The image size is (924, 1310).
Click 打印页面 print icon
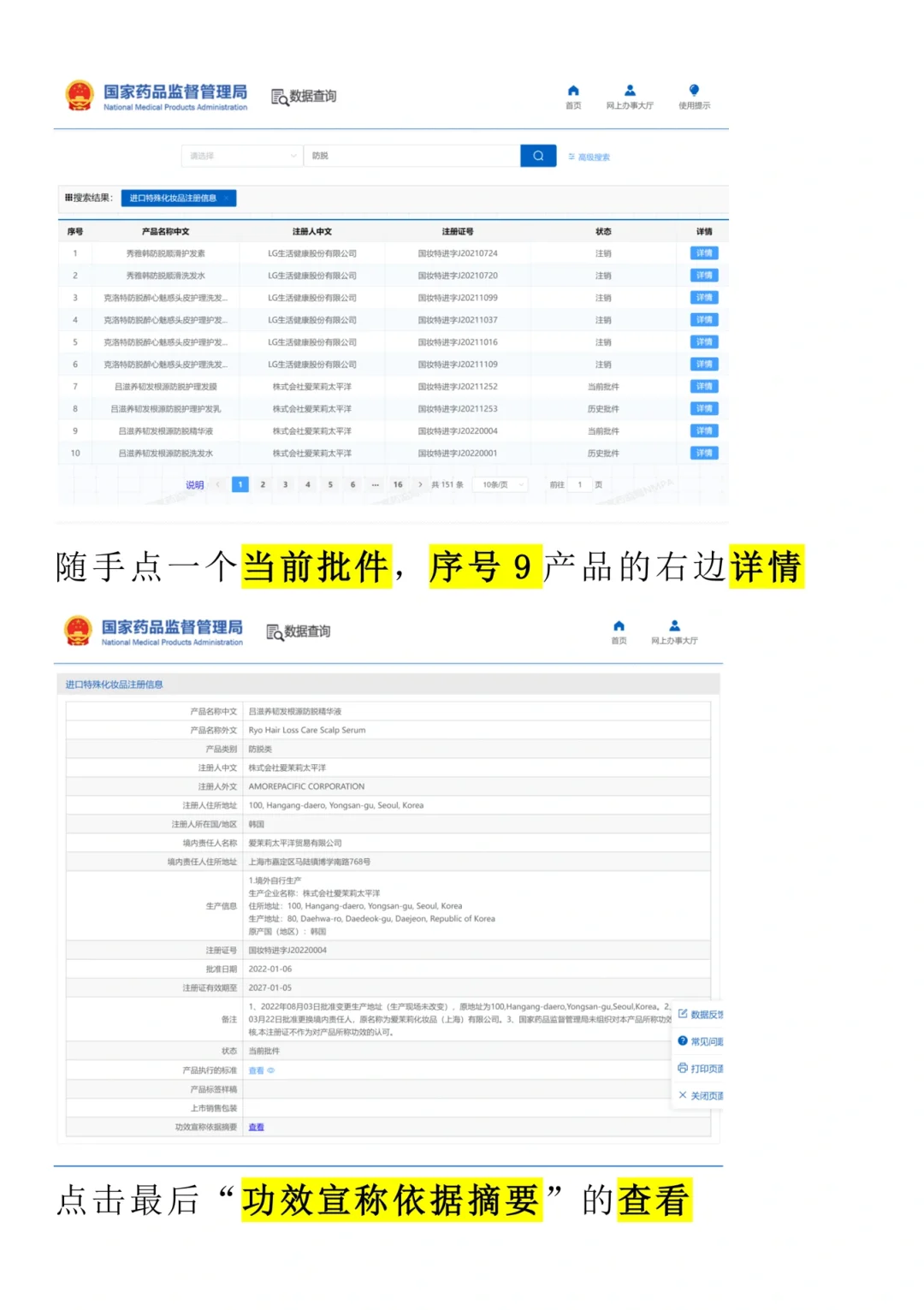(683, 1068)
